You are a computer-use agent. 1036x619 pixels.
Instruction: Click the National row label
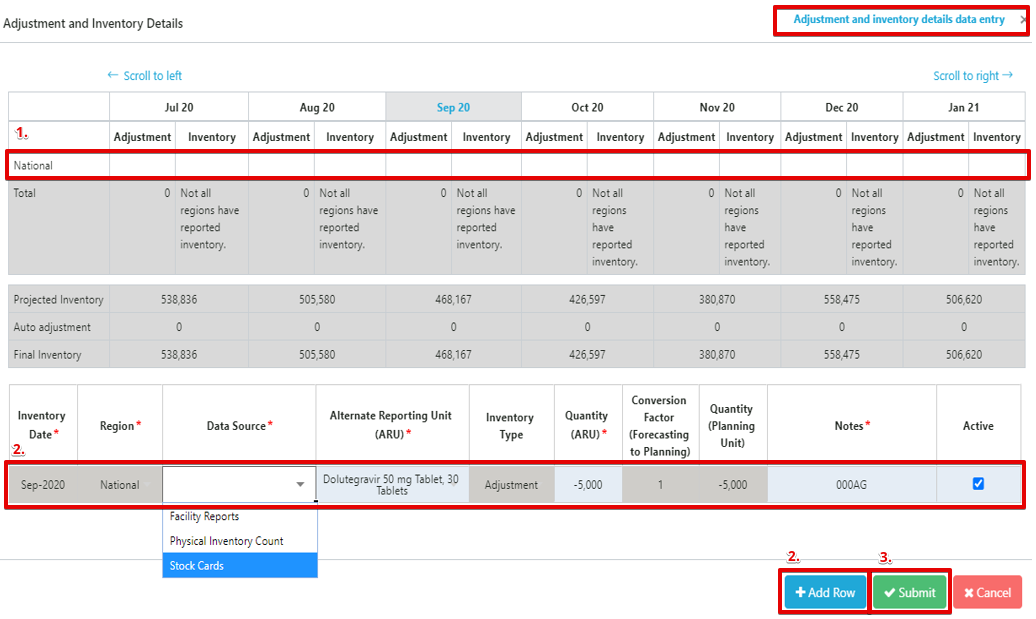coord(33,165)
